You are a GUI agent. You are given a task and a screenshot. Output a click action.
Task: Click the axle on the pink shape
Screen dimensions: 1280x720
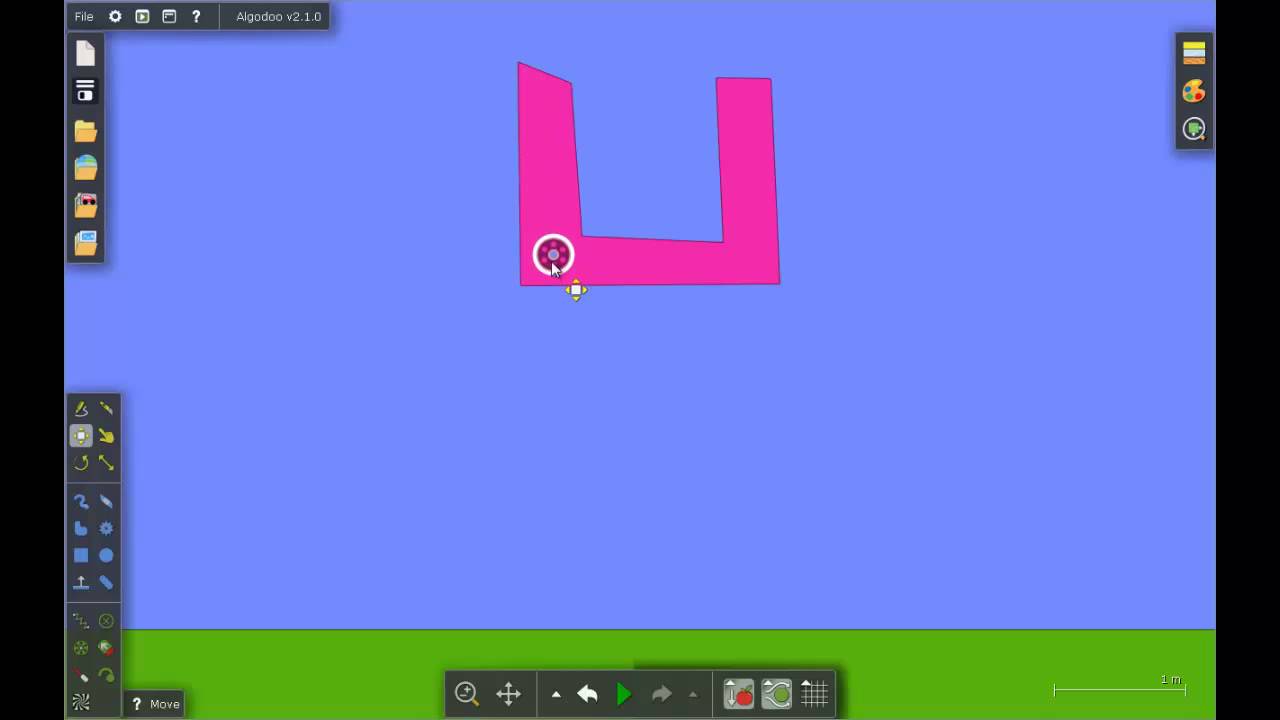[553, 255]
